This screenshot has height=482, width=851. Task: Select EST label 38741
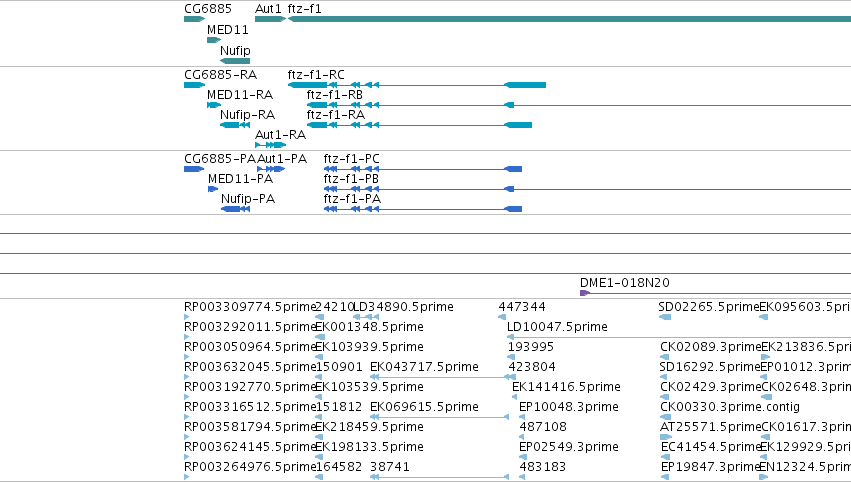point(390,467)
